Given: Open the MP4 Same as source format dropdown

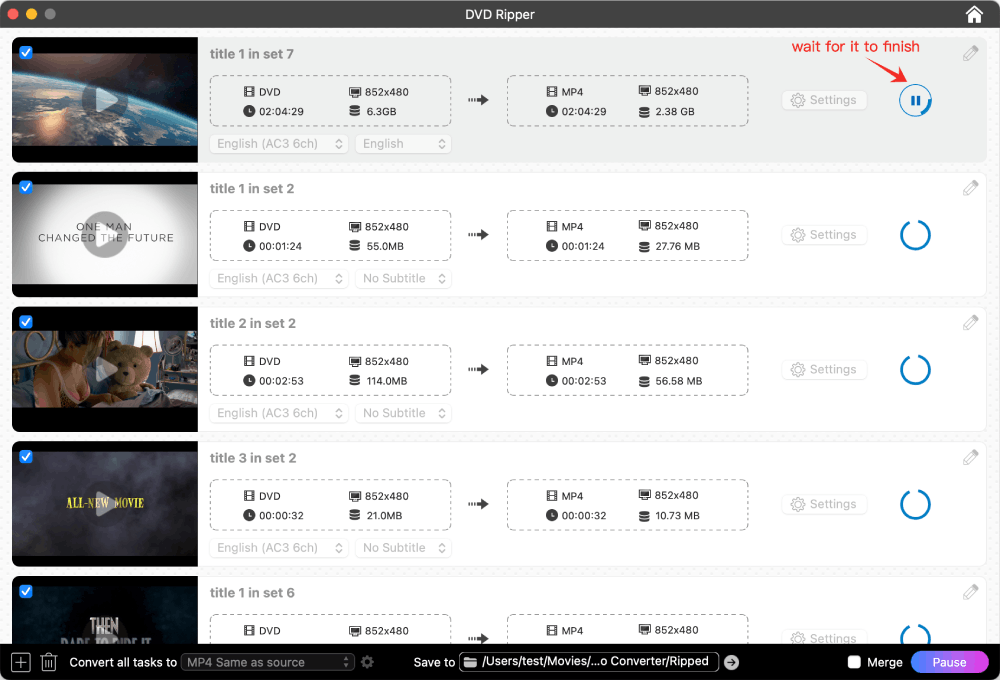Looking at the screenshot, I should [269, 662].
